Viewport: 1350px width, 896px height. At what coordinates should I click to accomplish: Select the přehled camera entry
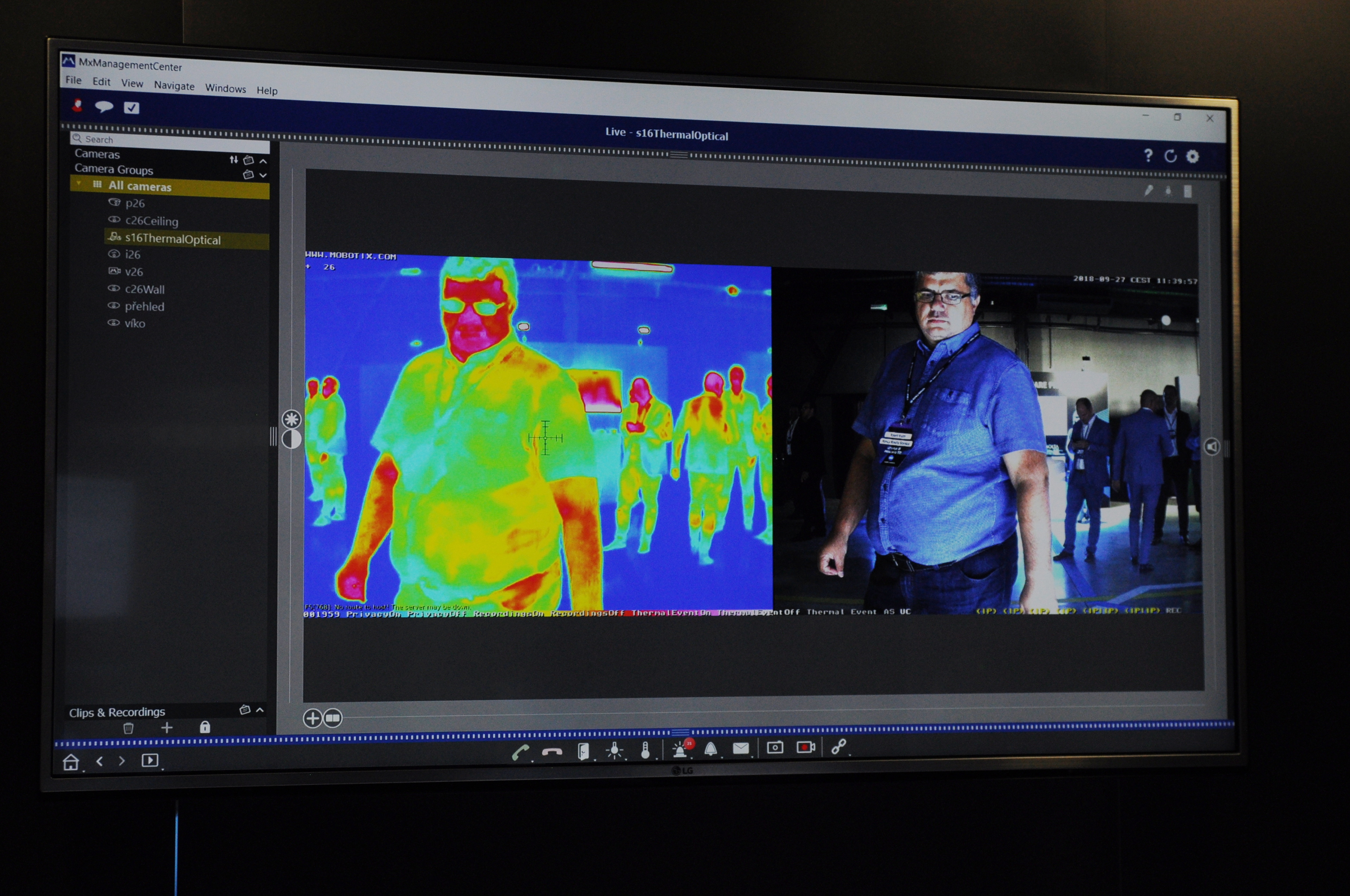tap(144, 306)
